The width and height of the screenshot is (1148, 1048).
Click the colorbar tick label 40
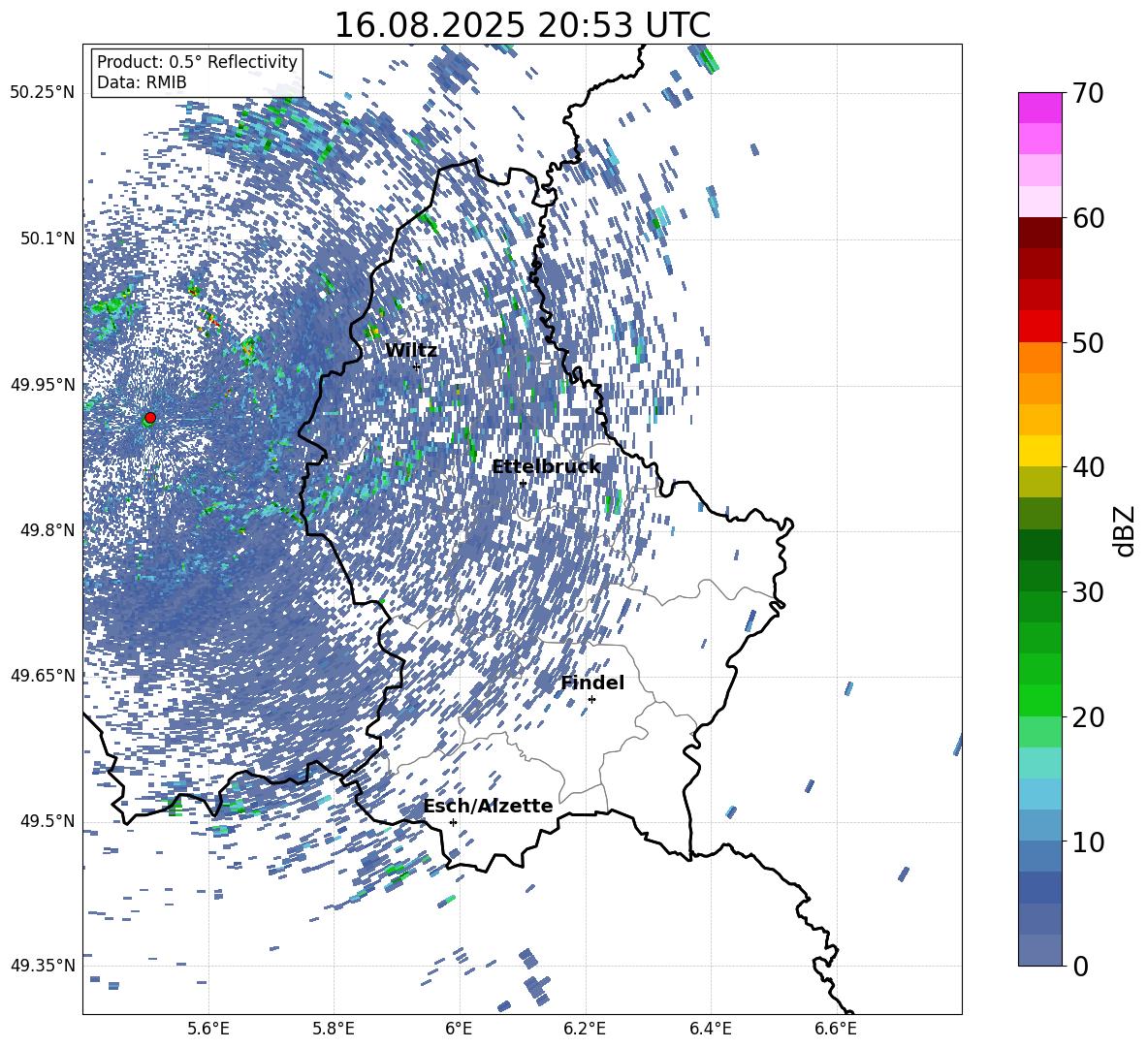point(1088,467)
